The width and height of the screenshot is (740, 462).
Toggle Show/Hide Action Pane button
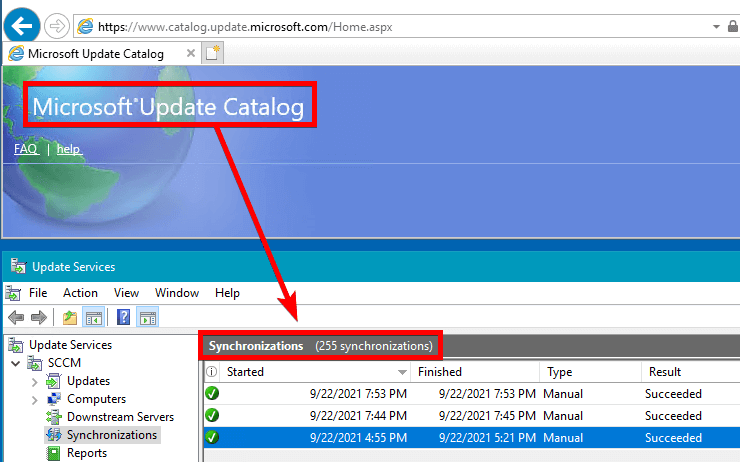click(x=148, y=318)
